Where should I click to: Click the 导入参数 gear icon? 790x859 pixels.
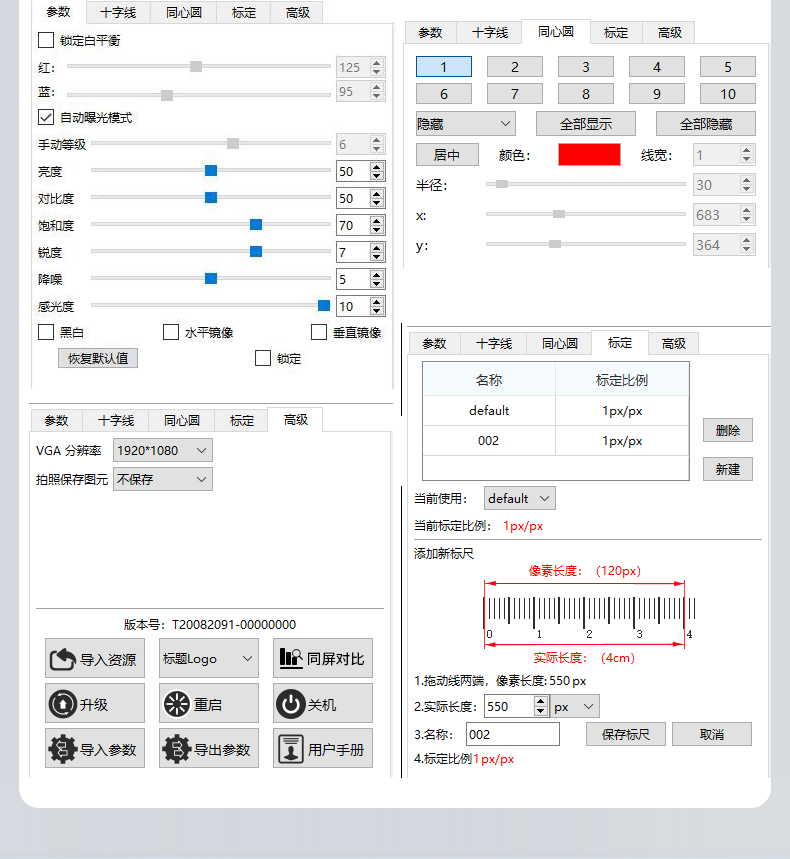tap(62, 749)
